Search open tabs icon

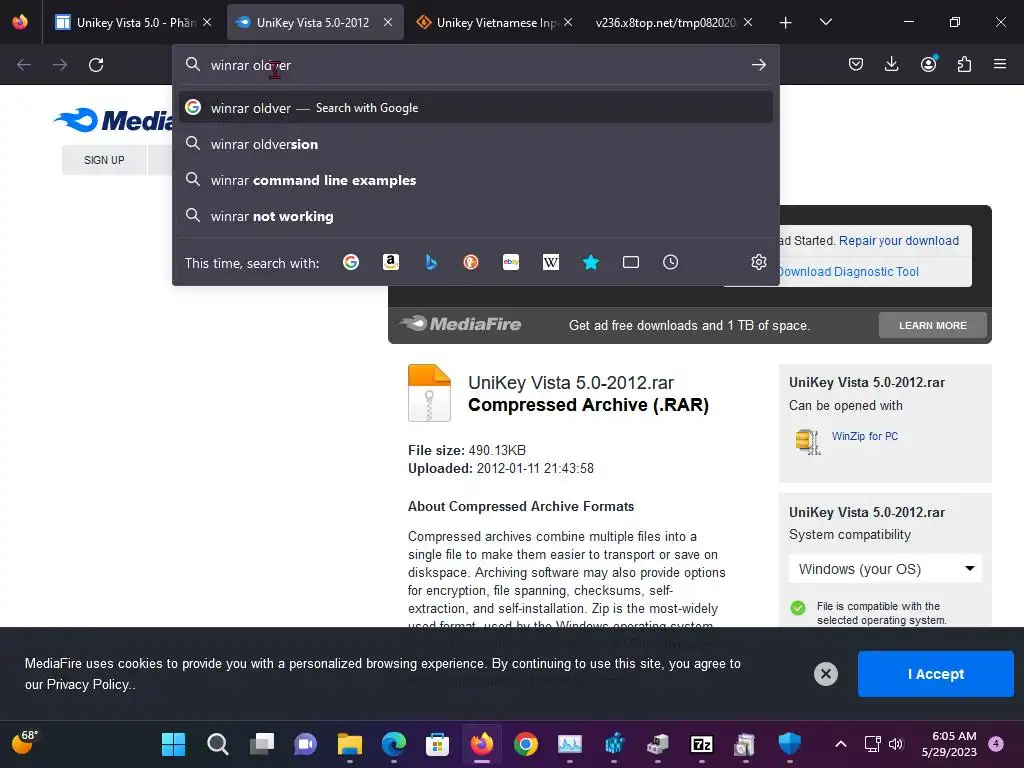click(x=631, y=263)
